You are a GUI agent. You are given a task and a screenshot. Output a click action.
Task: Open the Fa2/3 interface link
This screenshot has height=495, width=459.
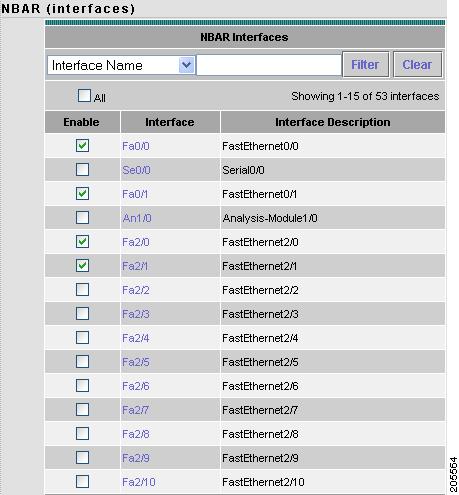tap(136, 314)
